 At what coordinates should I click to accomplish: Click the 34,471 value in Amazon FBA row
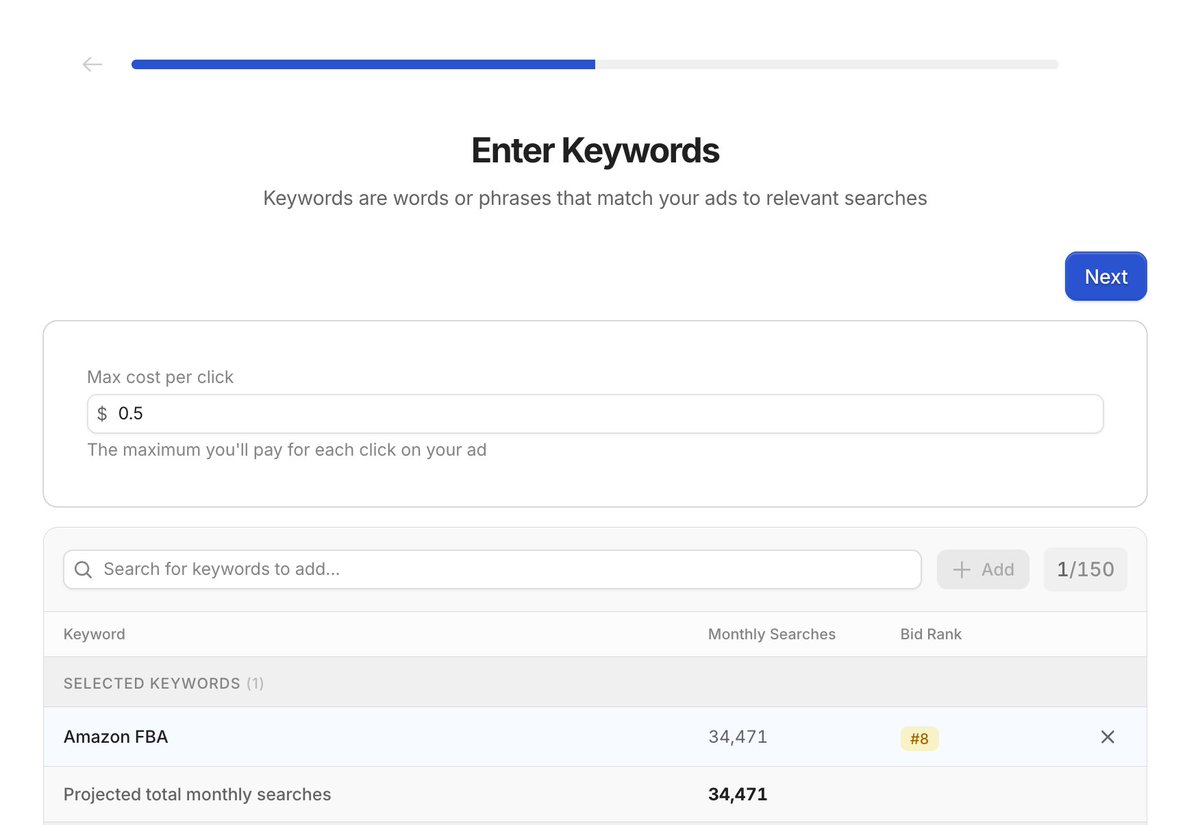click(738, 737)
